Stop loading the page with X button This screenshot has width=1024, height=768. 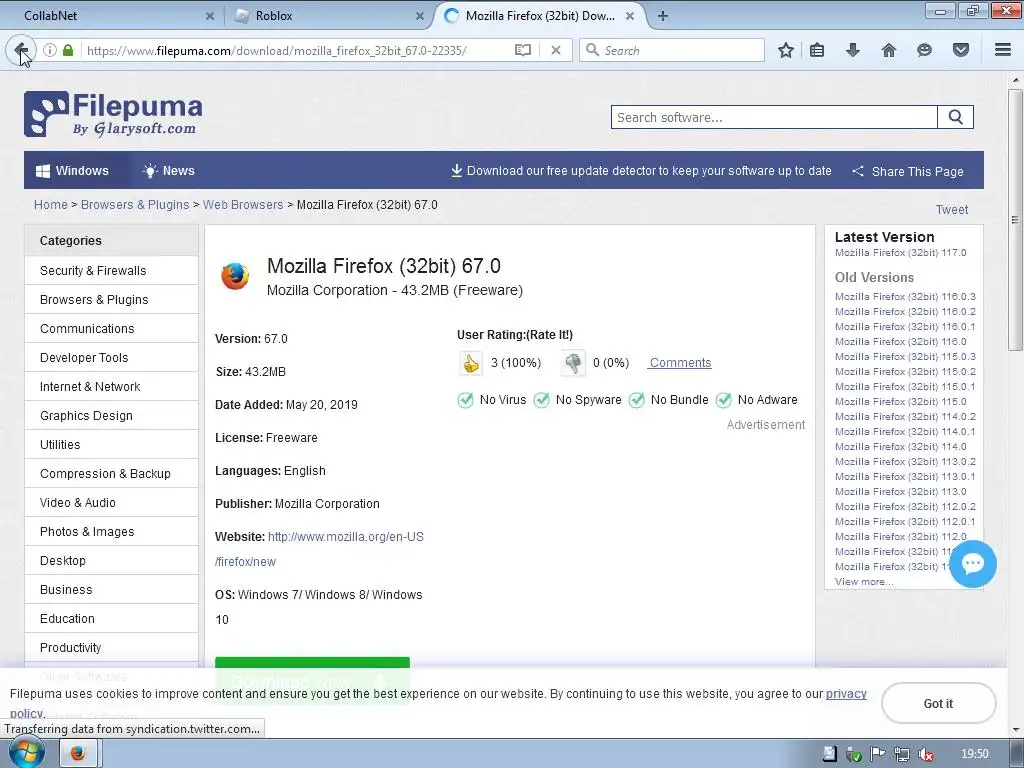556,50
